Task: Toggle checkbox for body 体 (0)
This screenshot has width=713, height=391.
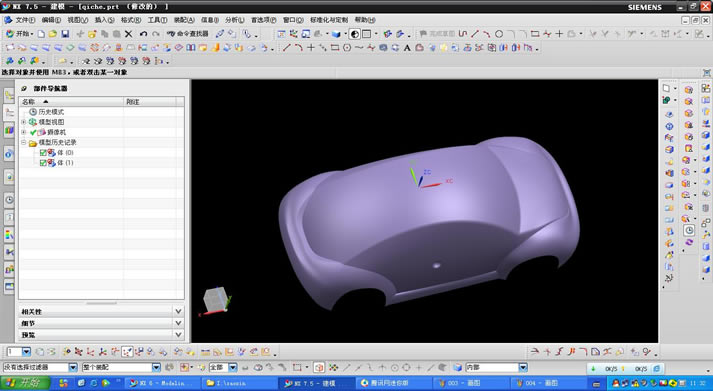Action: click(43, 153)
